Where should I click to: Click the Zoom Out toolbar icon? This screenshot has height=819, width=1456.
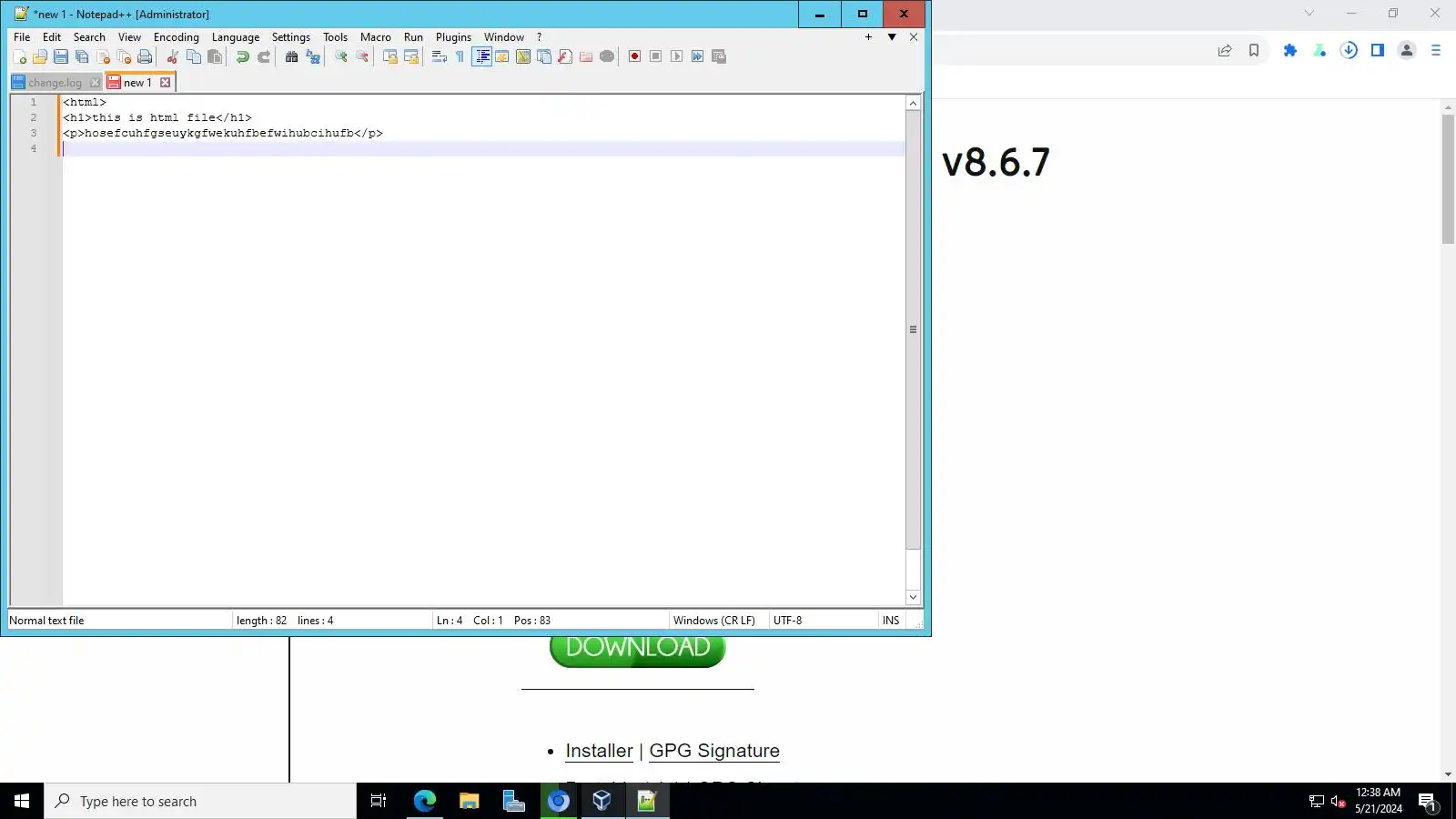point(362,56)
